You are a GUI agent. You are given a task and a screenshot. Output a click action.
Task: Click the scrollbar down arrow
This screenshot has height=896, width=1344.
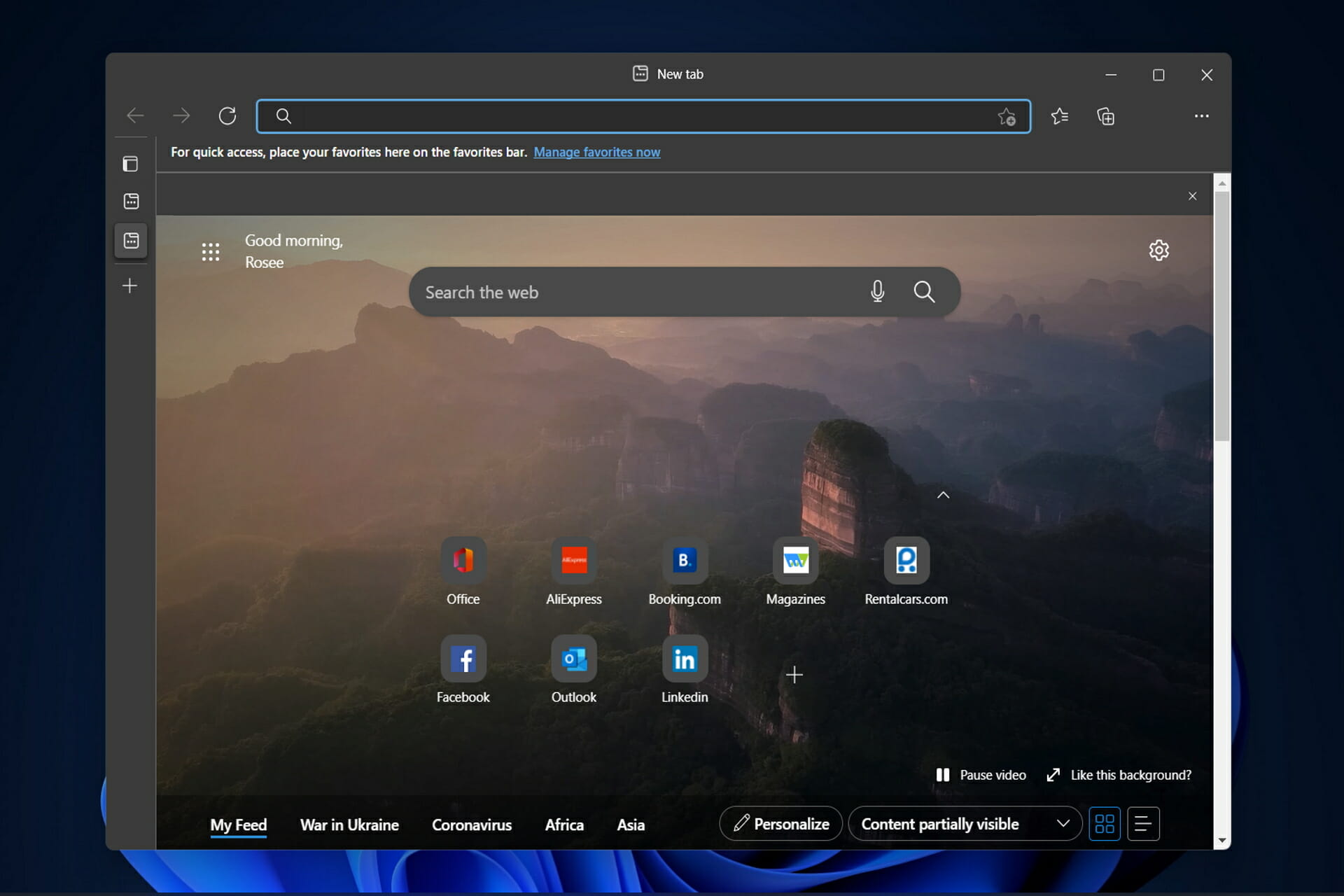coord(1222,840)
